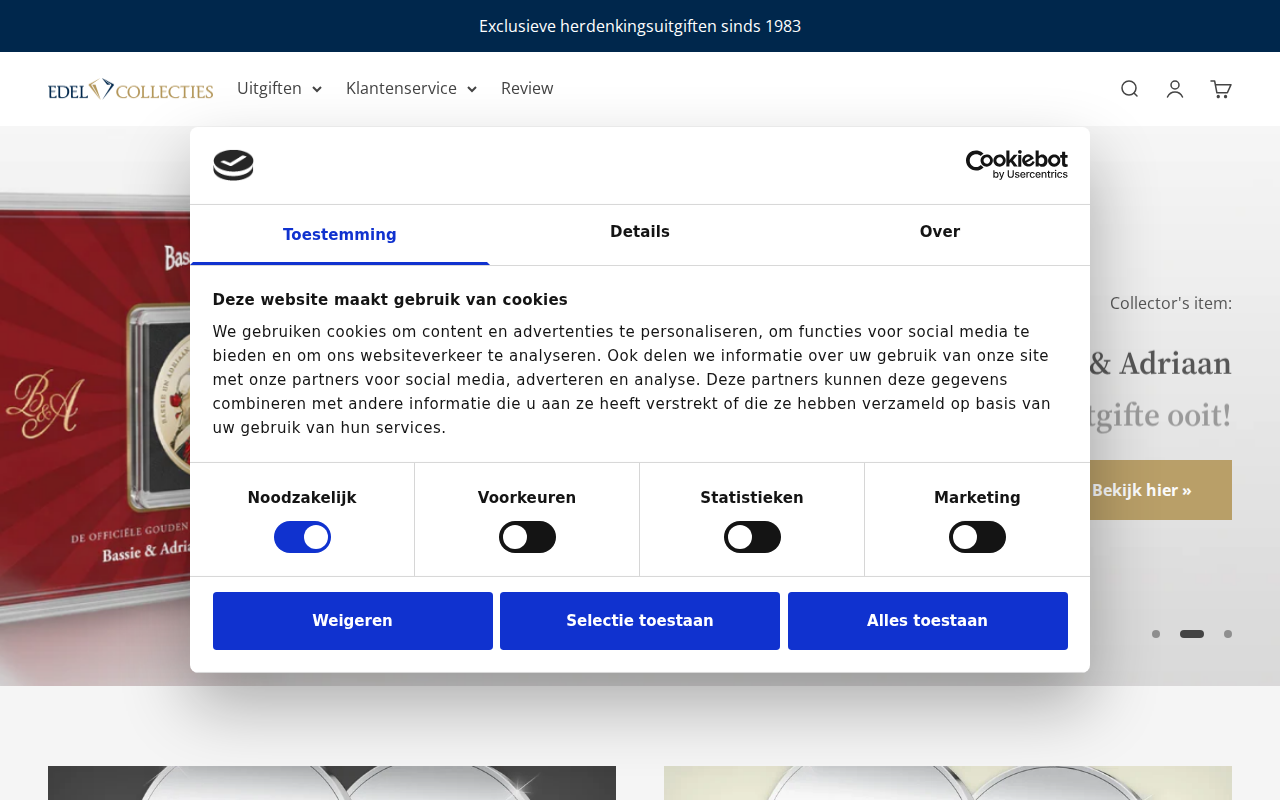Enable the Marketing cookie switch
1280x800 pixels.
point(977,537)
